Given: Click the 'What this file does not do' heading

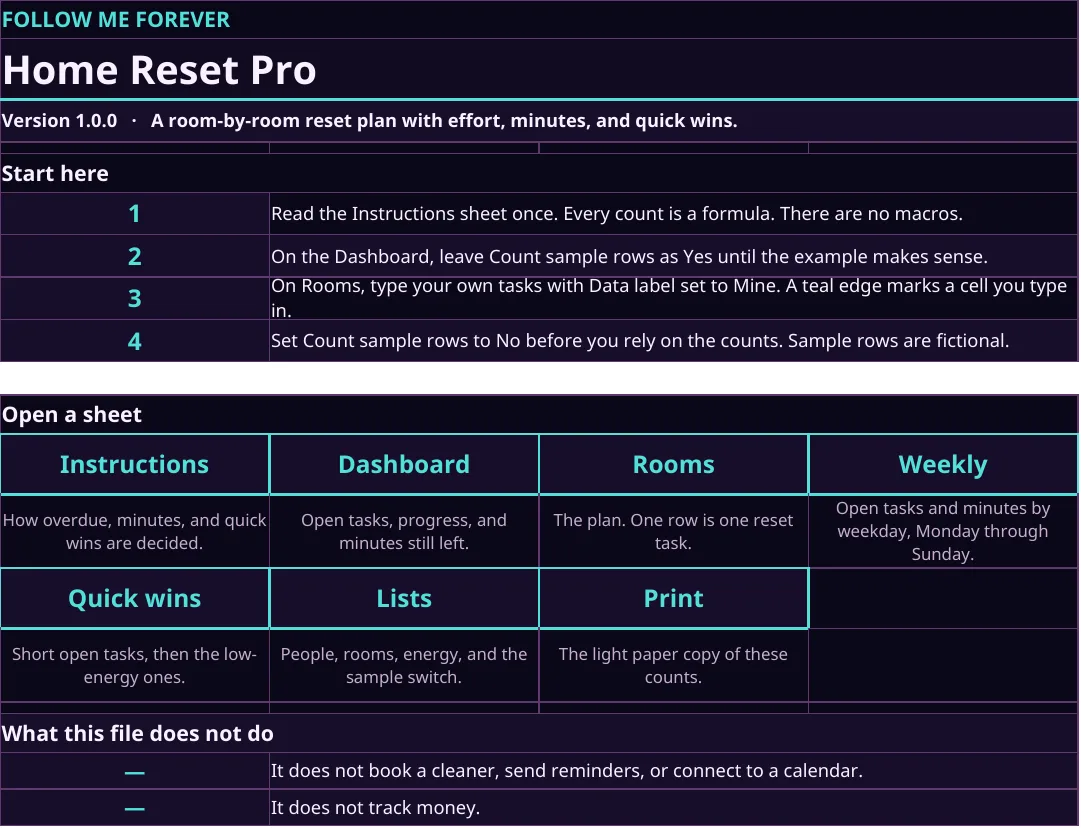Looking at the screenshot, I should [138, 734].
